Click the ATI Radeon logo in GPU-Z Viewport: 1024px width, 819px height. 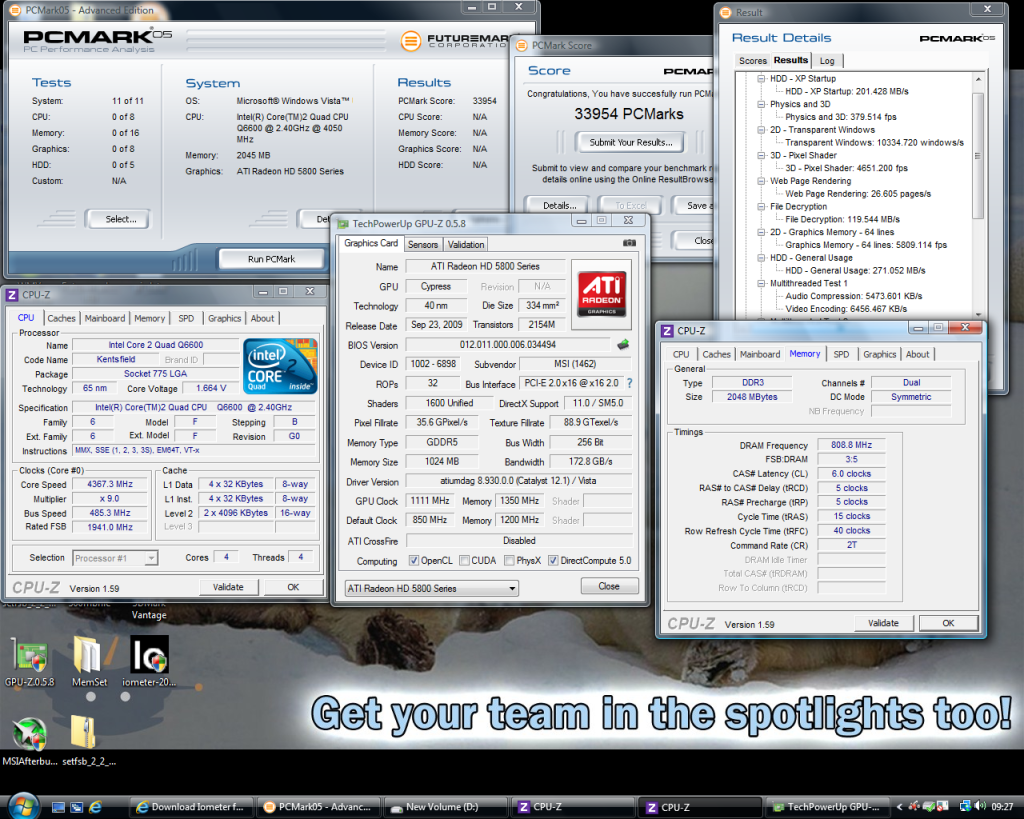(x=601, y=295)
